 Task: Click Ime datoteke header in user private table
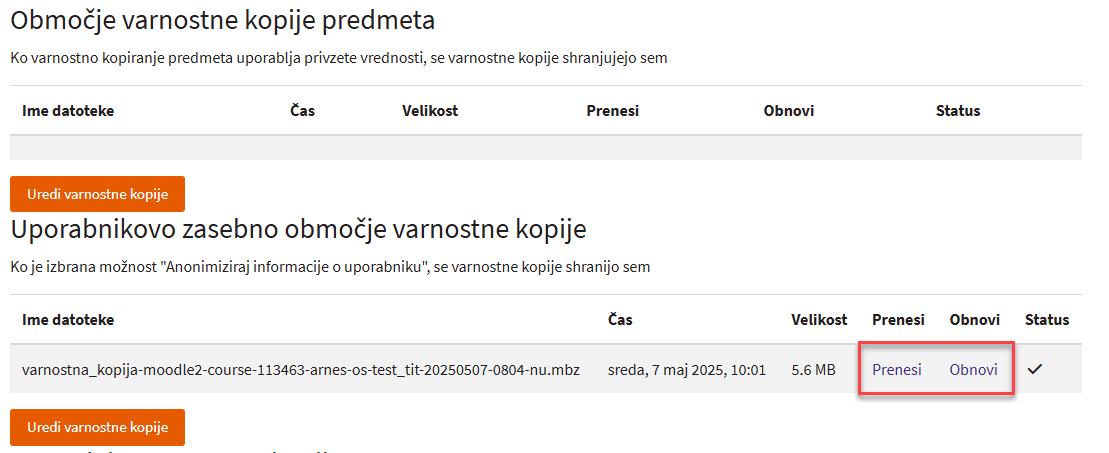[68, 320]
